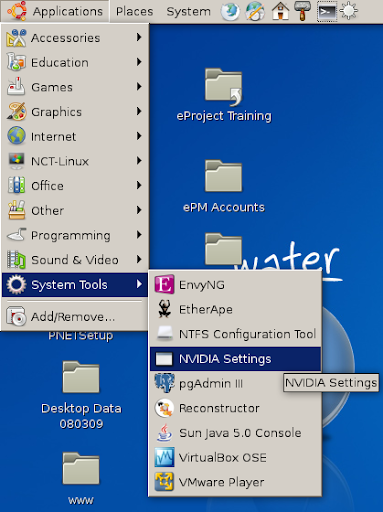Image resolution: width=383 pixels, height=512 pixels.
Task: Expand Other submenu arrow
Action: 139,210
